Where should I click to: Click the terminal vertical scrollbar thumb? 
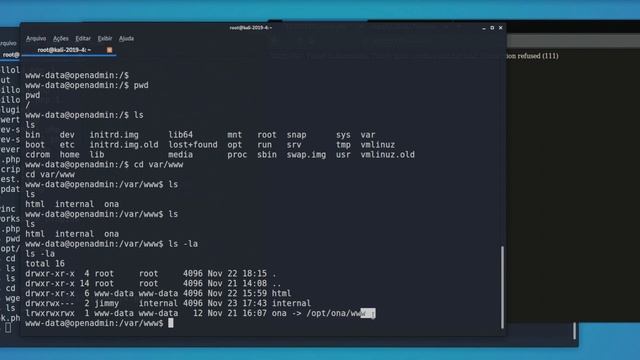pos(502,287)
